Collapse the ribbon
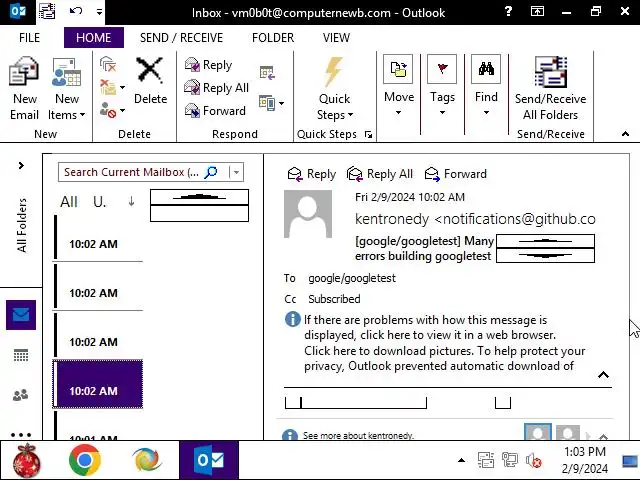 tap(625, 134)
